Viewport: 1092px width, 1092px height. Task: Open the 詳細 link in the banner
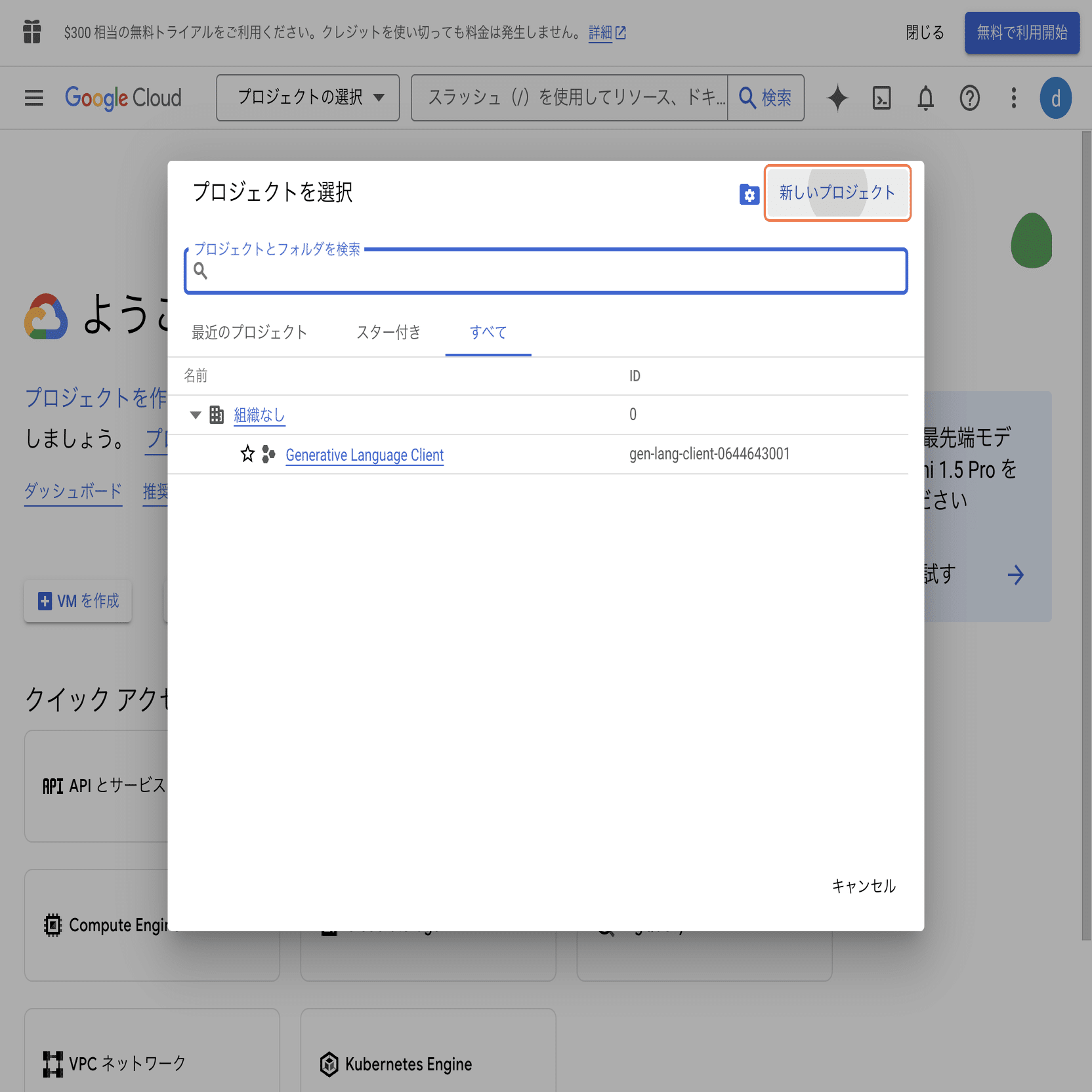pyautogui.click(x=607, y=32)
